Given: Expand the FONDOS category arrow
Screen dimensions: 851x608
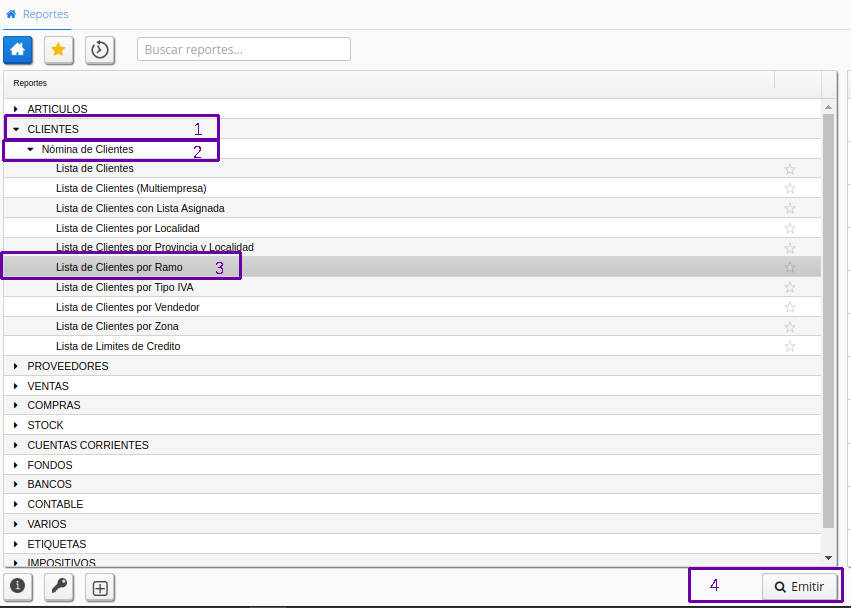Looking at the screenshot, I should (16, 465).
